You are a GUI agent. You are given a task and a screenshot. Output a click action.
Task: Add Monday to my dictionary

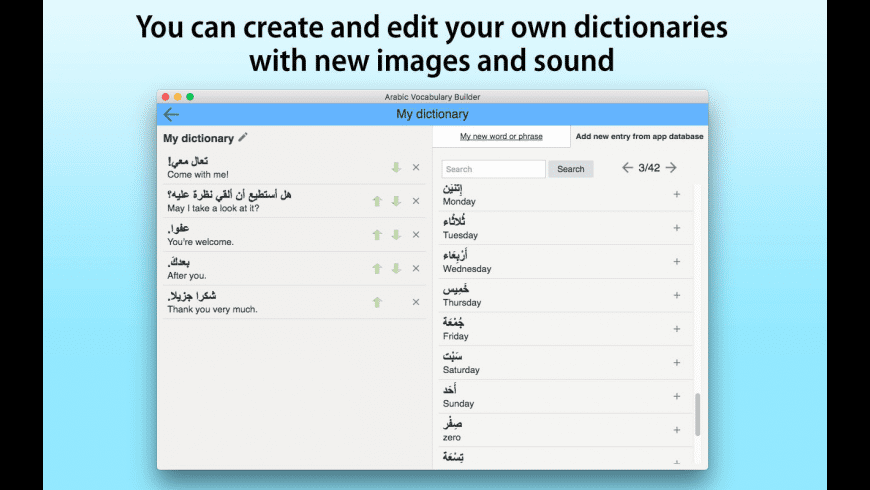point(676,194)
